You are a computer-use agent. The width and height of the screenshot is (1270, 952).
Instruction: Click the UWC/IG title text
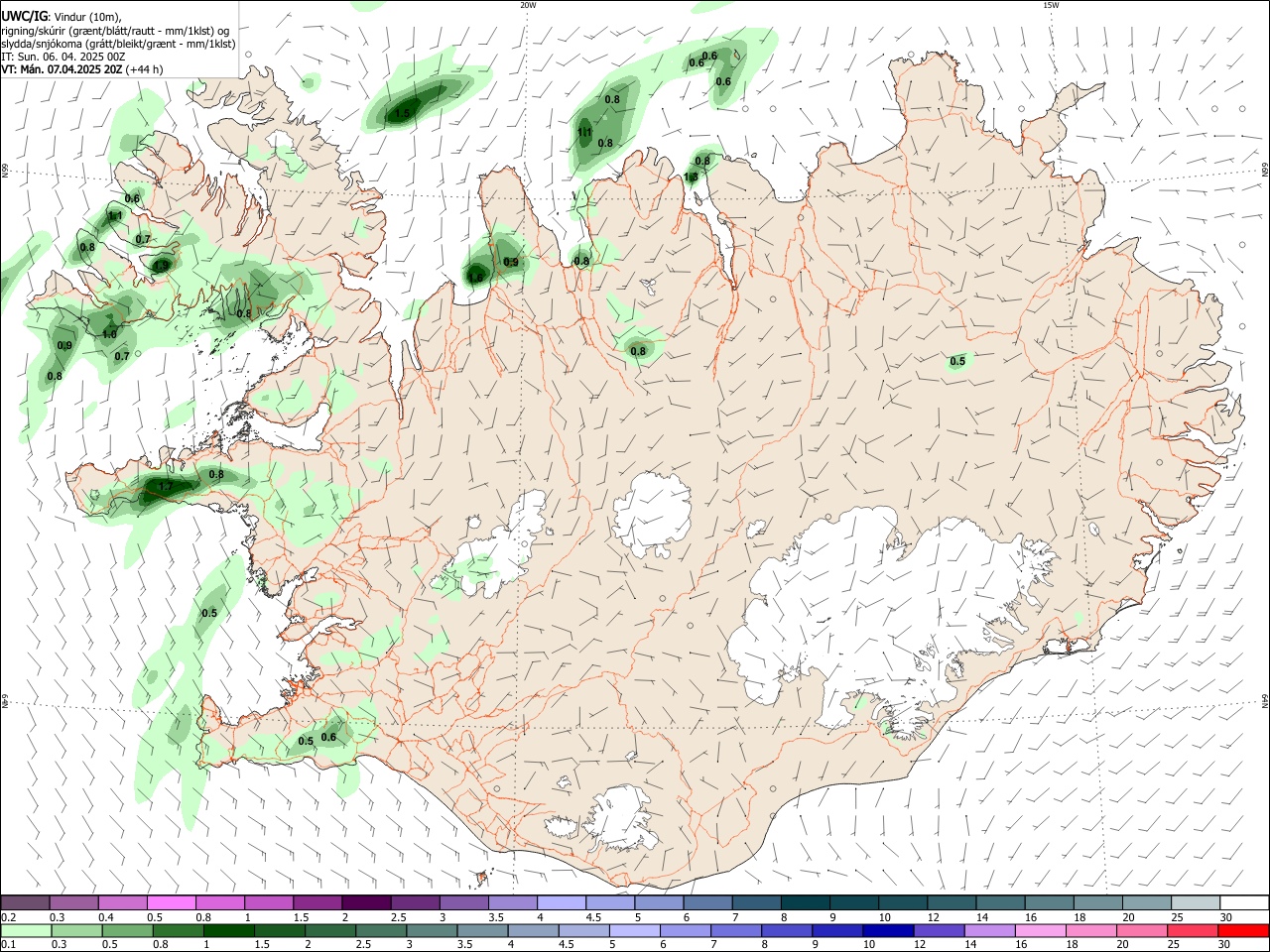pyautogui.click(x=24, y=16)
